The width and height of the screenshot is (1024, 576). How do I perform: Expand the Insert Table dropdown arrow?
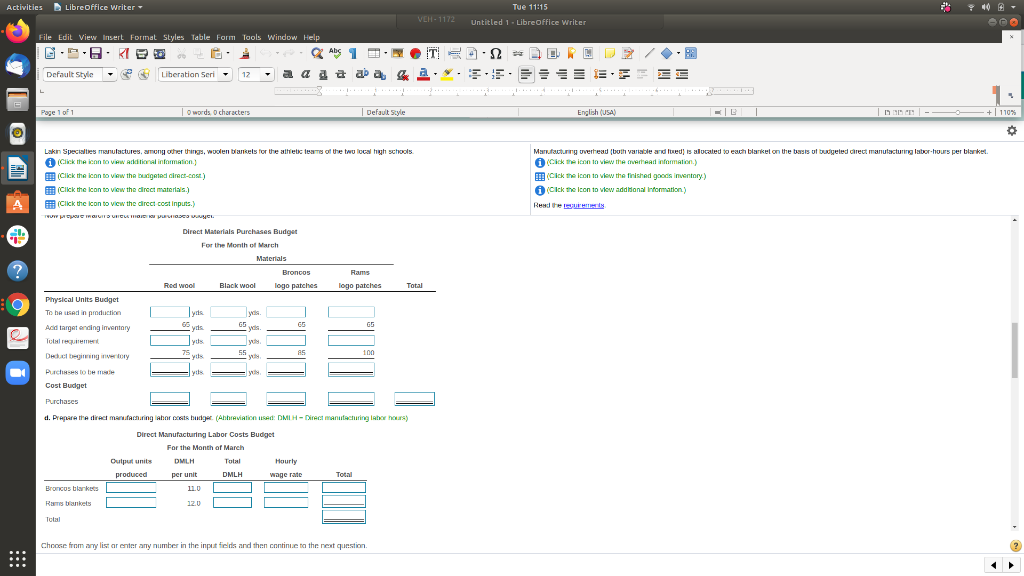385,54
